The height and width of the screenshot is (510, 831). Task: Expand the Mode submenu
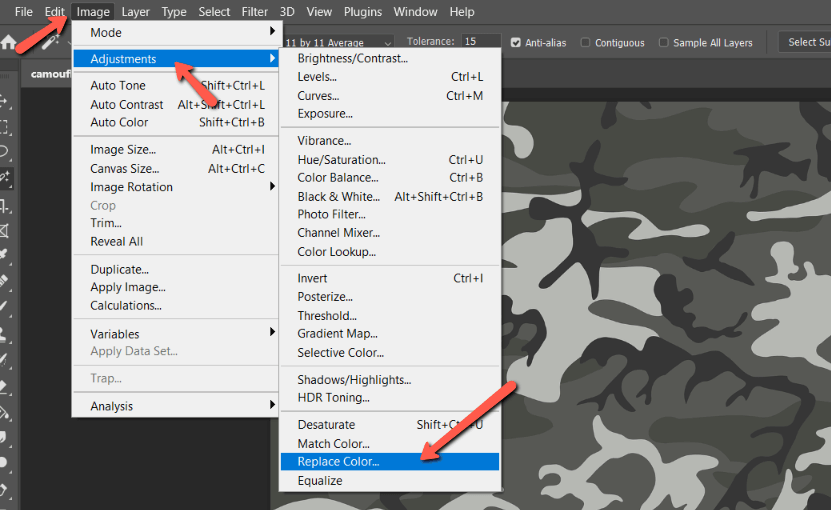point(174,33)
